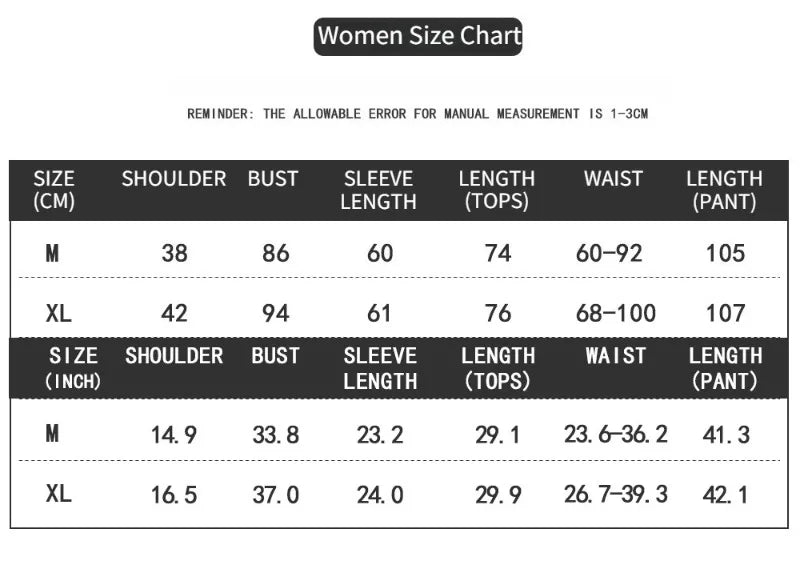Screen dimensions: 800x585
Task: Click the M shoulder value 14.9
Action: (173, 435)
